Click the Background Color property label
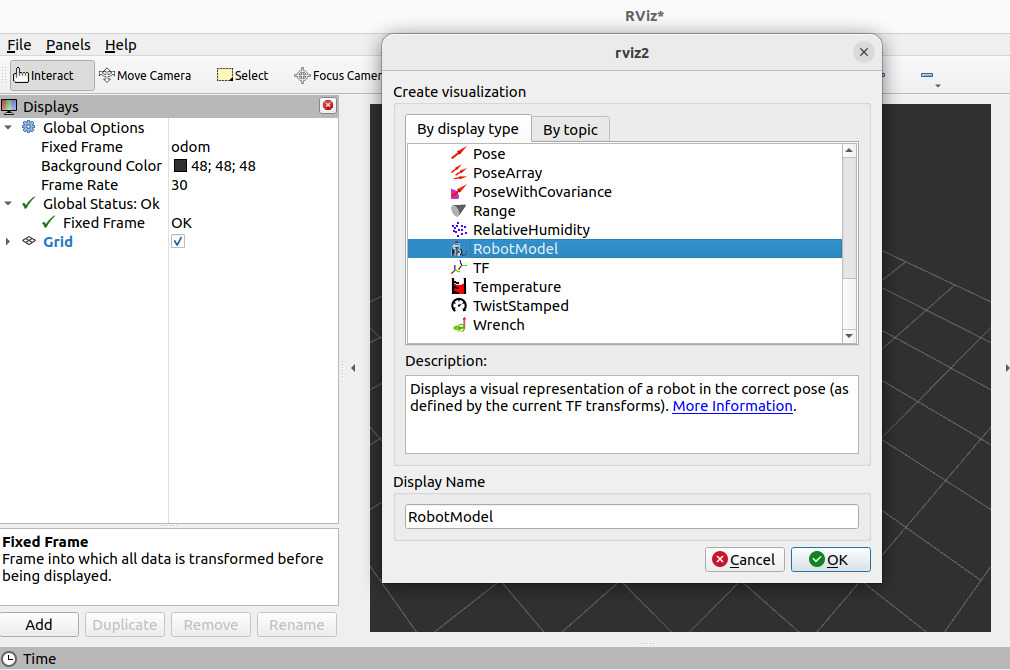 coord(101,166)
